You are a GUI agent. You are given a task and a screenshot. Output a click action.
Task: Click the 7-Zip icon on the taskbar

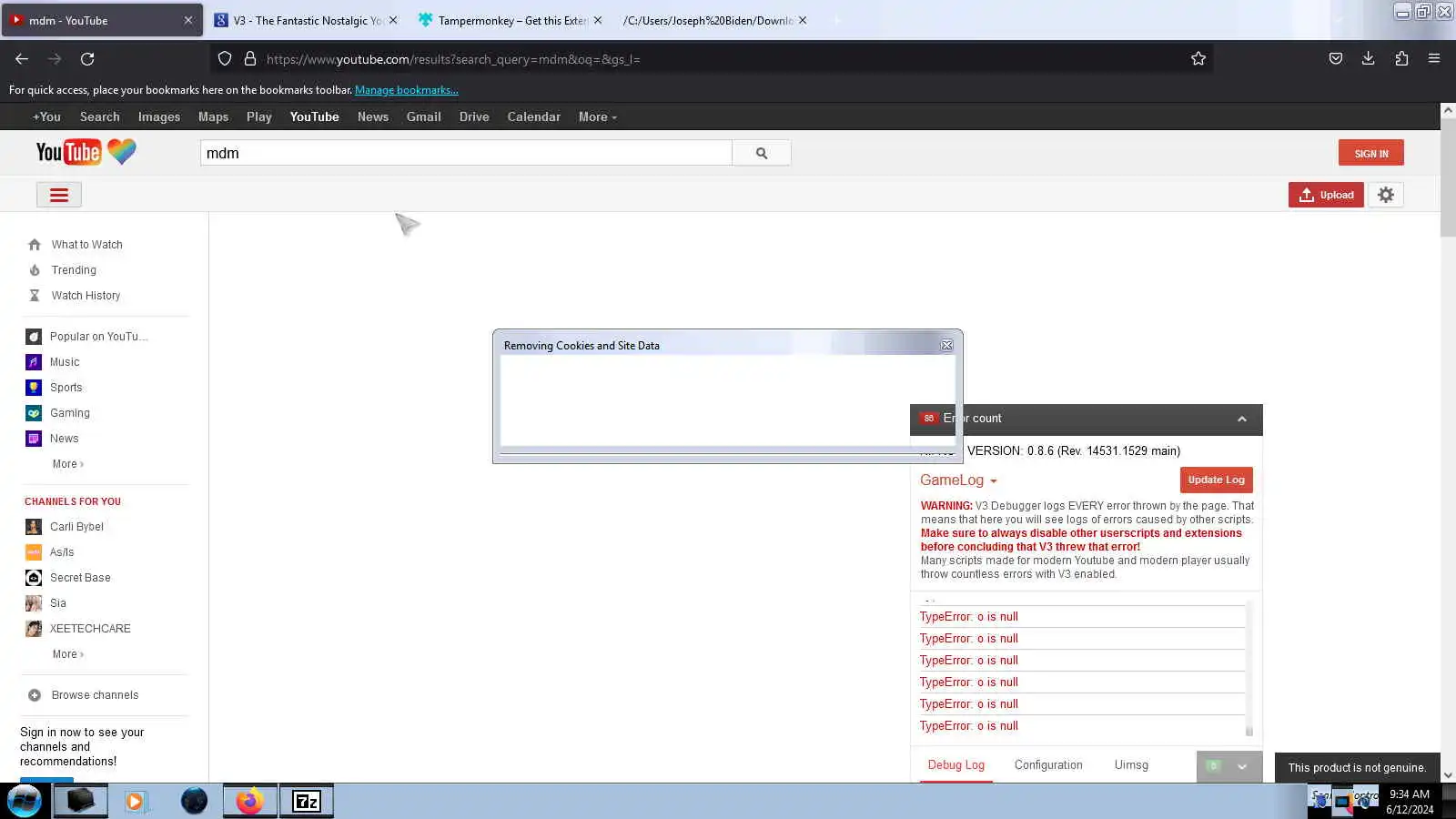tap(307, 802)
